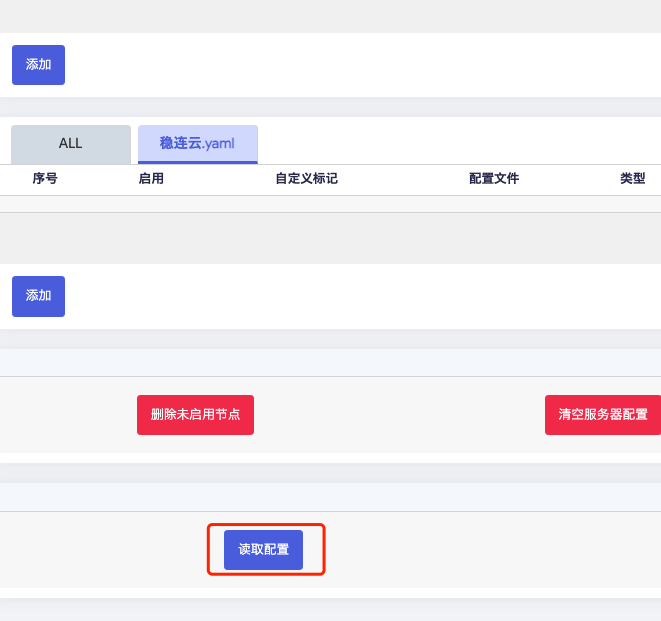
Task: Click the light blue header bar above 读取配置
Action: [x=330, y=497]
